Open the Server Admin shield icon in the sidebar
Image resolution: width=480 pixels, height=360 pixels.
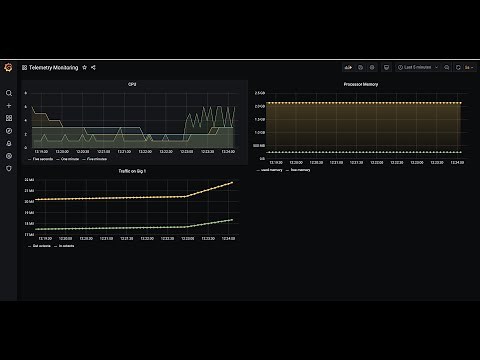click(9, 168)
